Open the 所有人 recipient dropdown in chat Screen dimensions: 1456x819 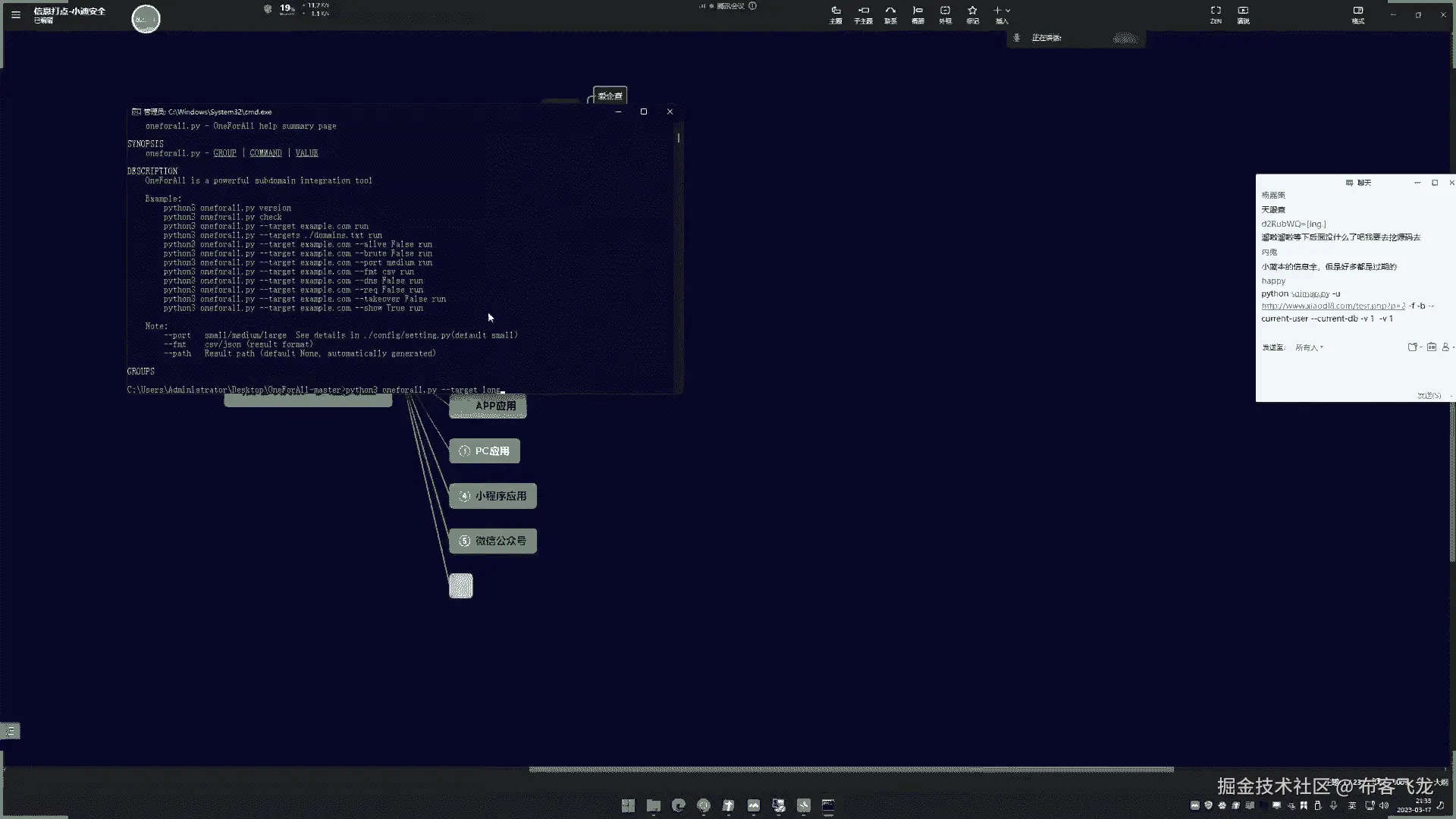pos(1309,347)
